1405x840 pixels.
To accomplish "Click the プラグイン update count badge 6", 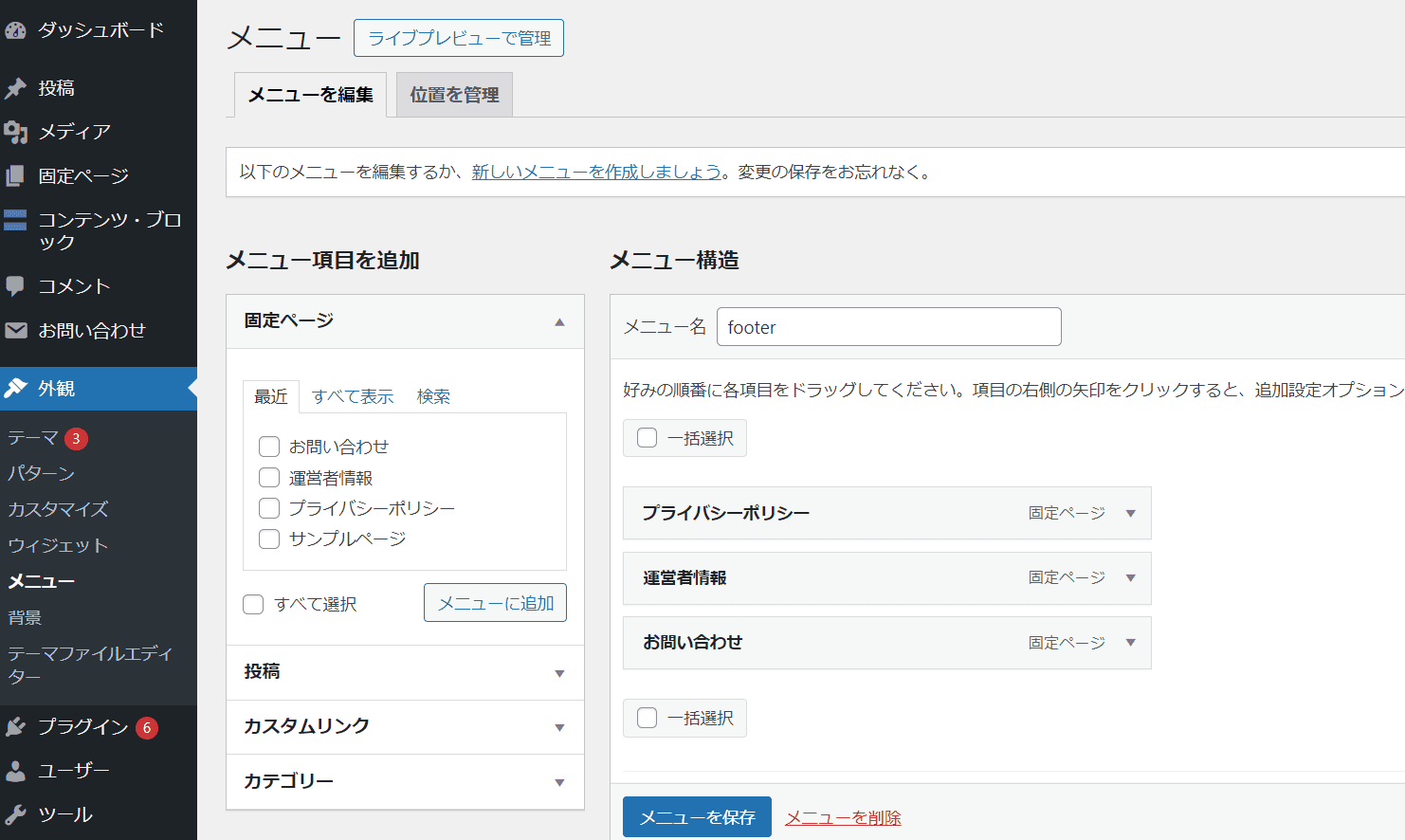I will coord(147,728).
